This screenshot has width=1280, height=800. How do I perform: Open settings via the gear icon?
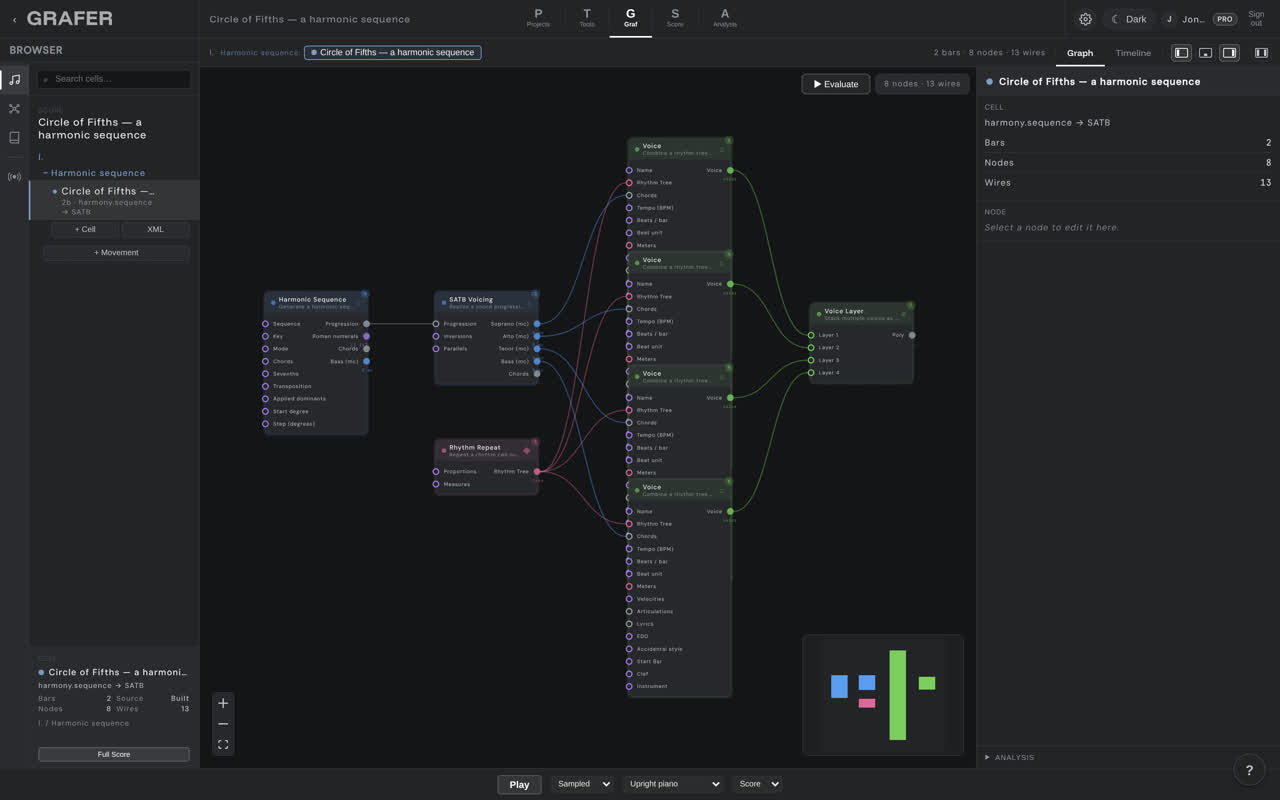coord(1085,19)
